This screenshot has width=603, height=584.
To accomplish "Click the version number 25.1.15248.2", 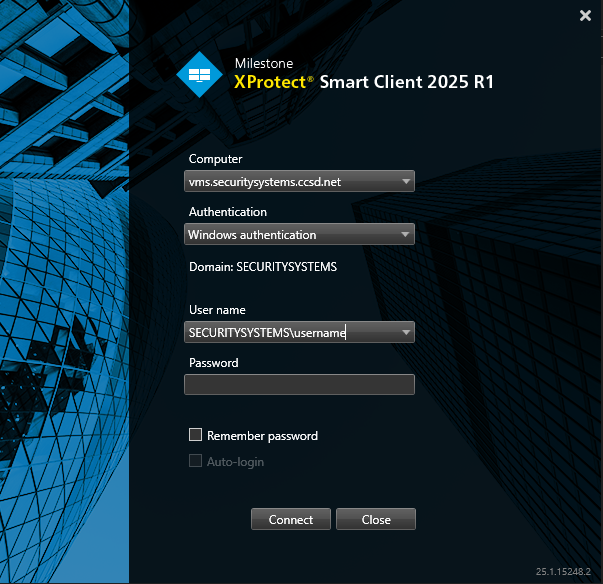I will pyautogui.click(x=563, y=572).
